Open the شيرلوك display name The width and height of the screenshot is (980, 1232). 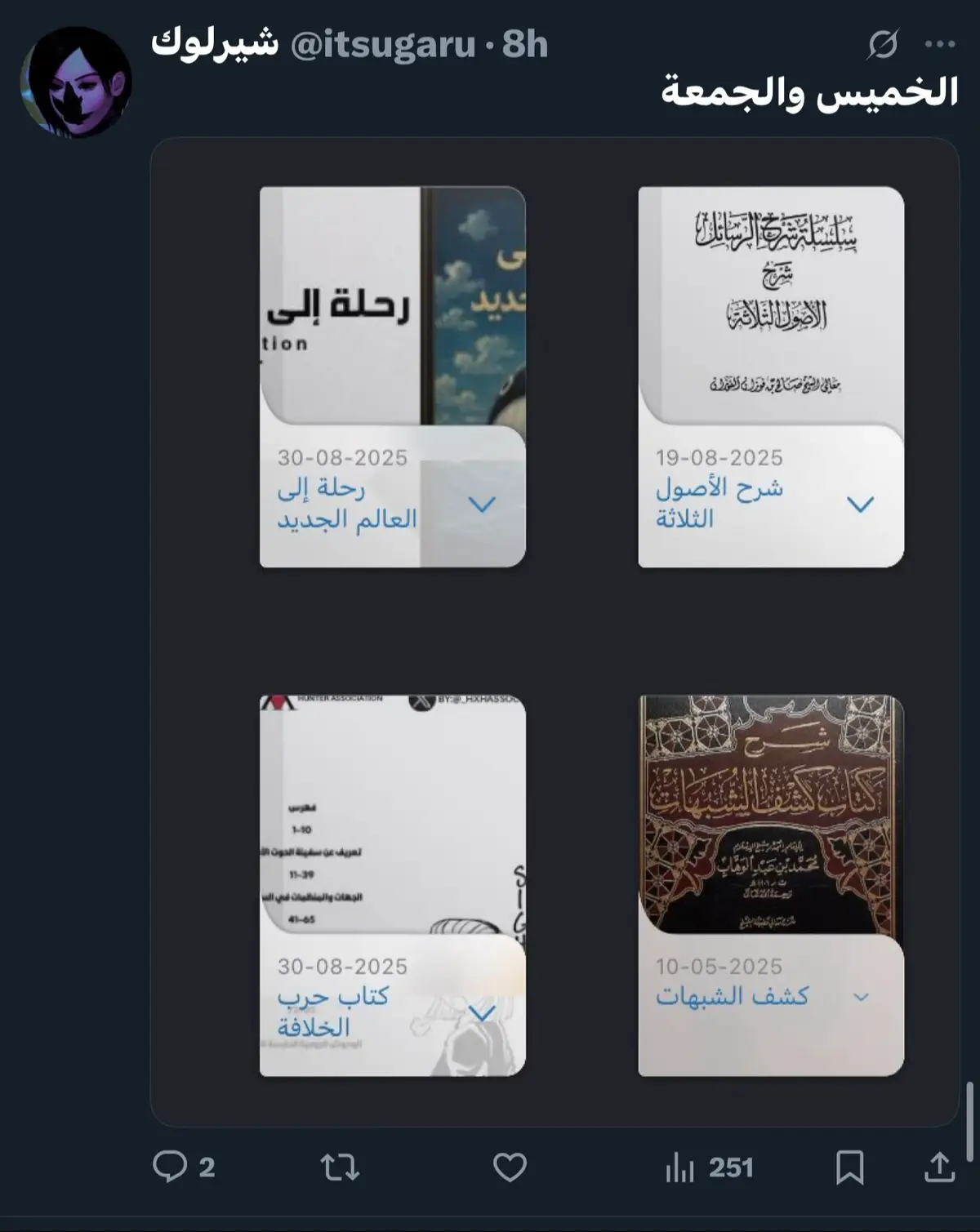pyautogui.click(x=215, y=42)
